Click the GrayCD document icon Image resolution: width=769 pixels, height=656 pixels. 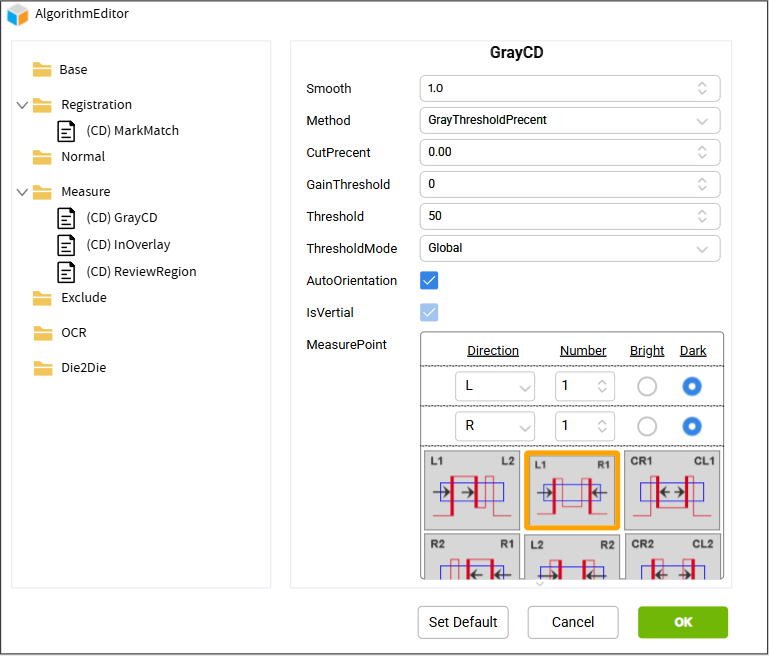click(66, 218)
